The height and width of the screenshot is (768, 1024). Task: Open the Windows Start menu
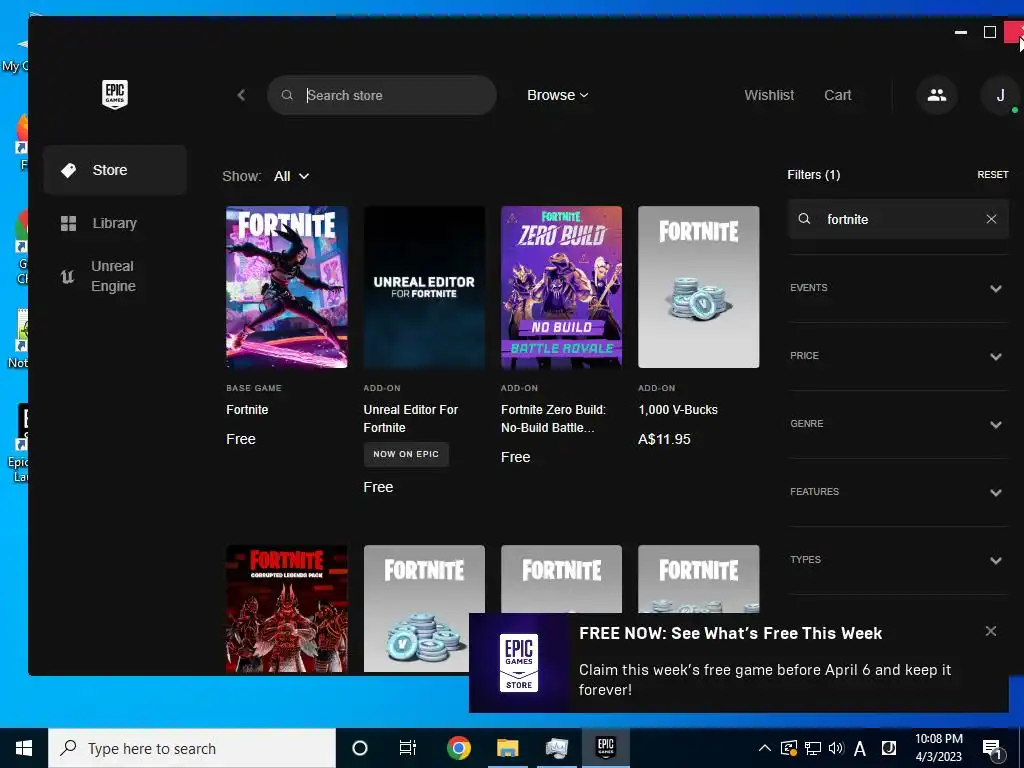point(24,748)
